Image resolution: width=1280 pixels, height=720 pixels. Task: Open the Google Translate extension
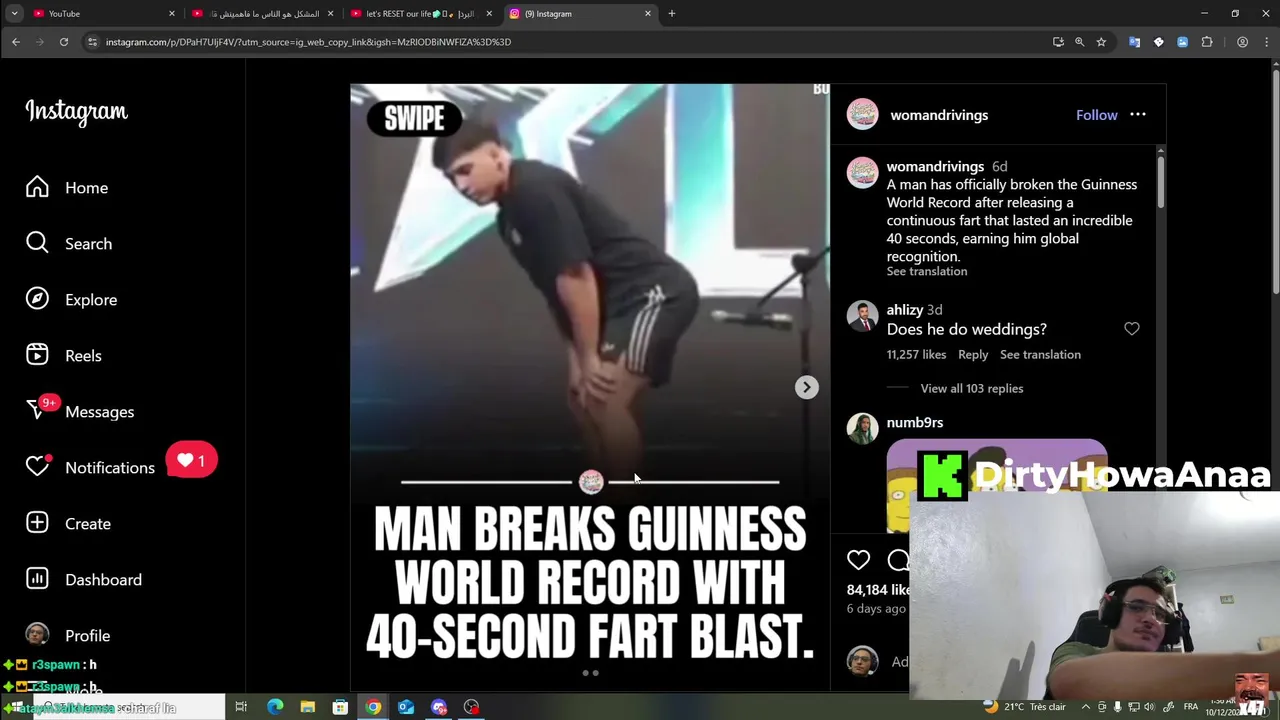tap(1134, 42)
